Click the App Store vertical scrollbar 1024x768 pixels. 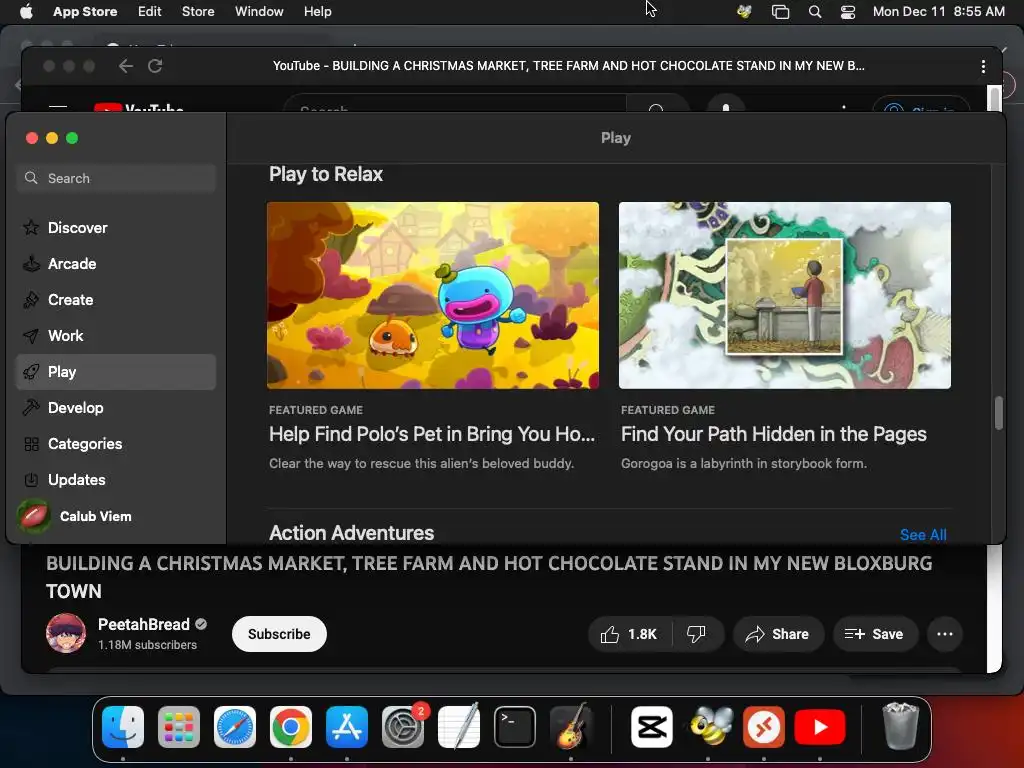(999, 413)
